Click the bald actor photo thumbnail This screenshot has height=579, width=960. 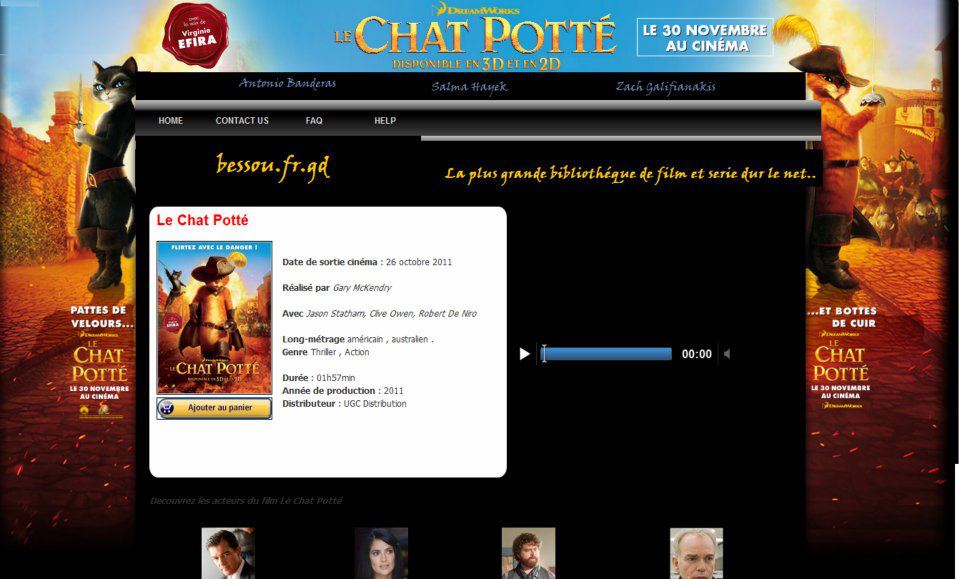(x=696, y=553)
